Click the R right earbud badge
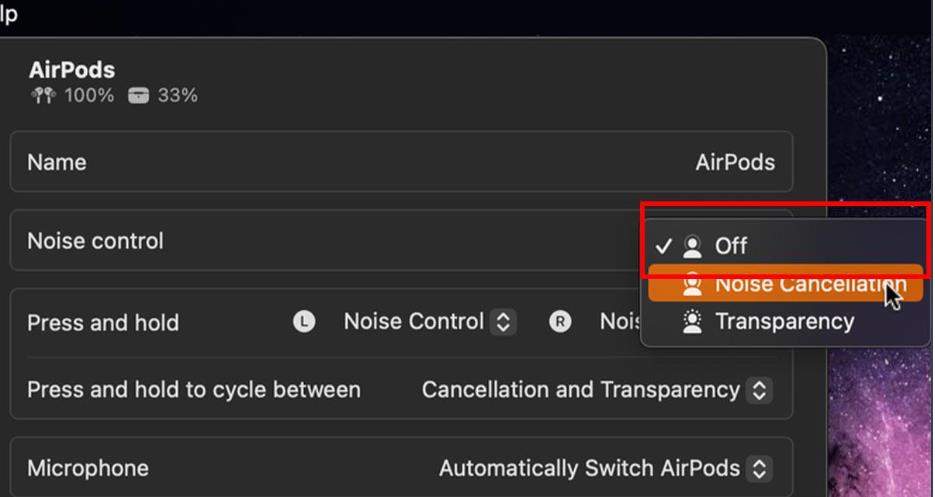This screenshot has width=935, height=497. point(560,322)
